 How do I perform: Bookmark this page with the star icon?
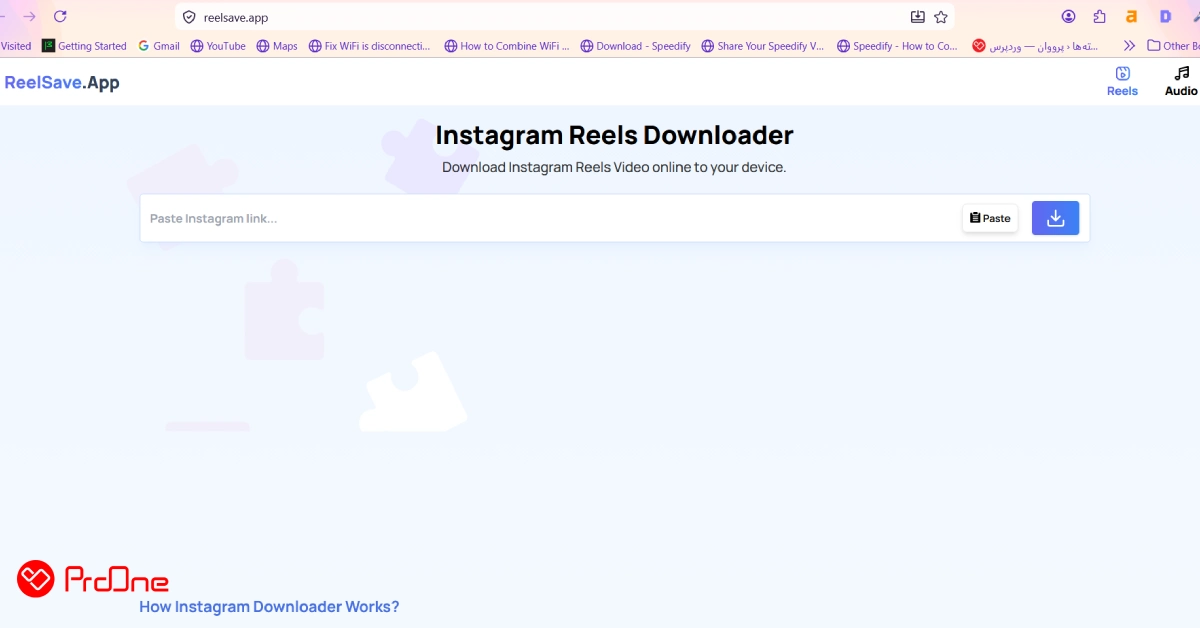point(941,17)
